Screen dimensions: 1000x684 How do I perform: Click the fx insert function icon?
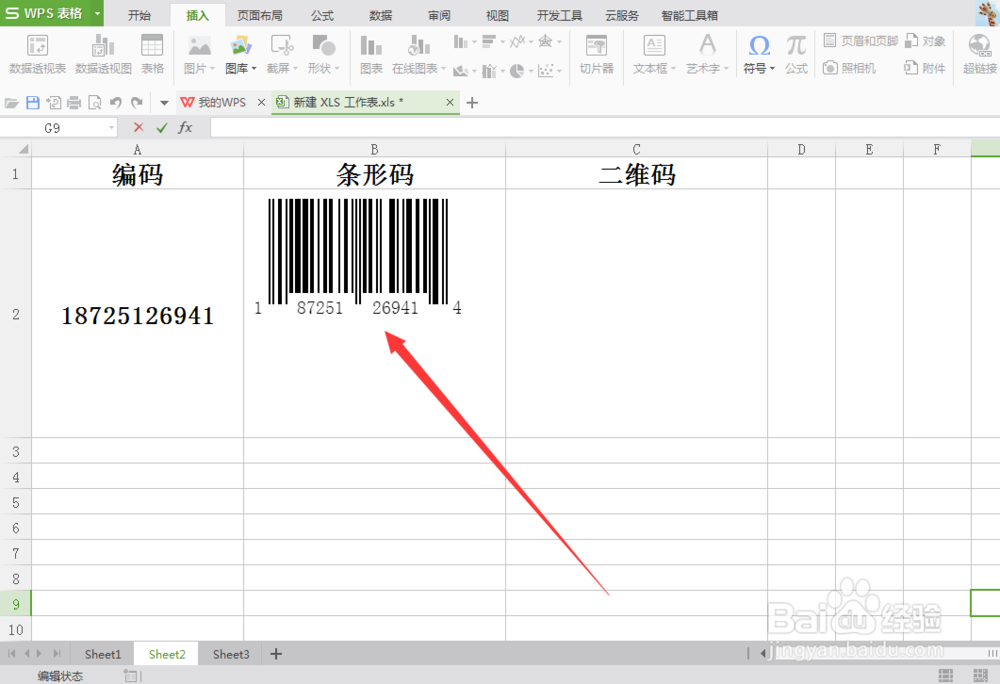pyautogui.click(x=185, y=127)
